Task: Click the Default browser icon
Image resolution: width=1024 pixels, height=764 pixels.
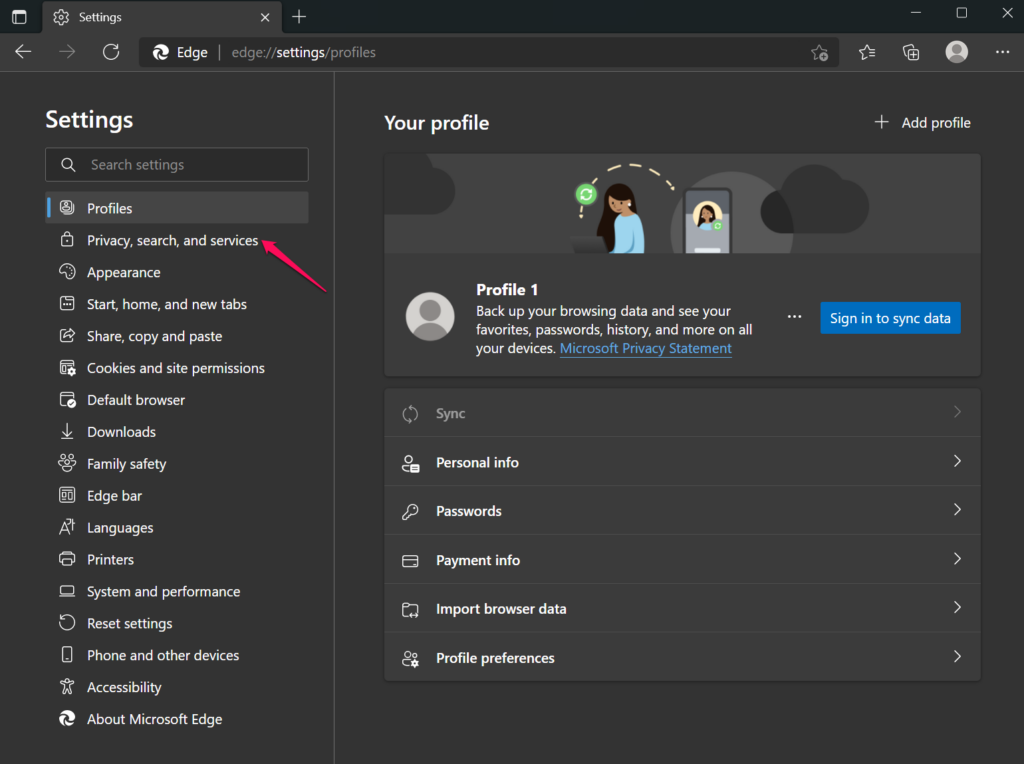Action: [67, 400]
